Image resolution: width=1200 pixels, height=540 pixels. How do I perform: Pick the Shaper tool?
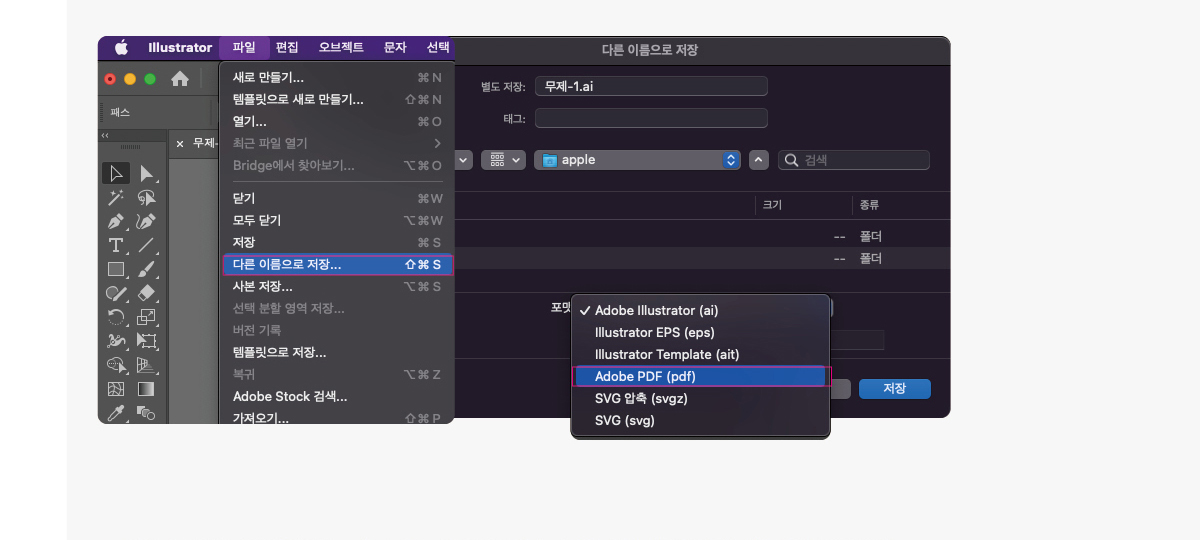click(116, 293)
